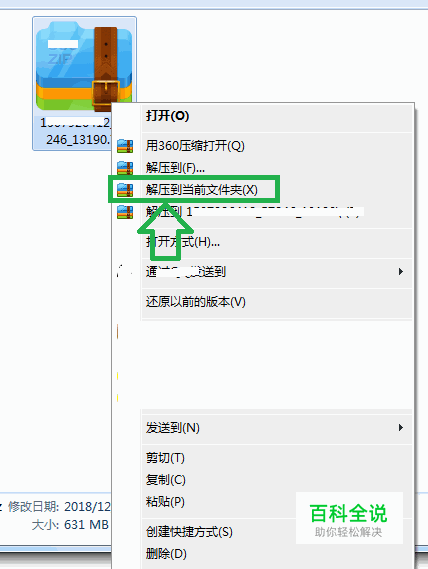Click 360 compress icon beside 用360压缩打开
The width and height of the screenshot is (428, 569).
pyautogui.click(x=125, y=146)
